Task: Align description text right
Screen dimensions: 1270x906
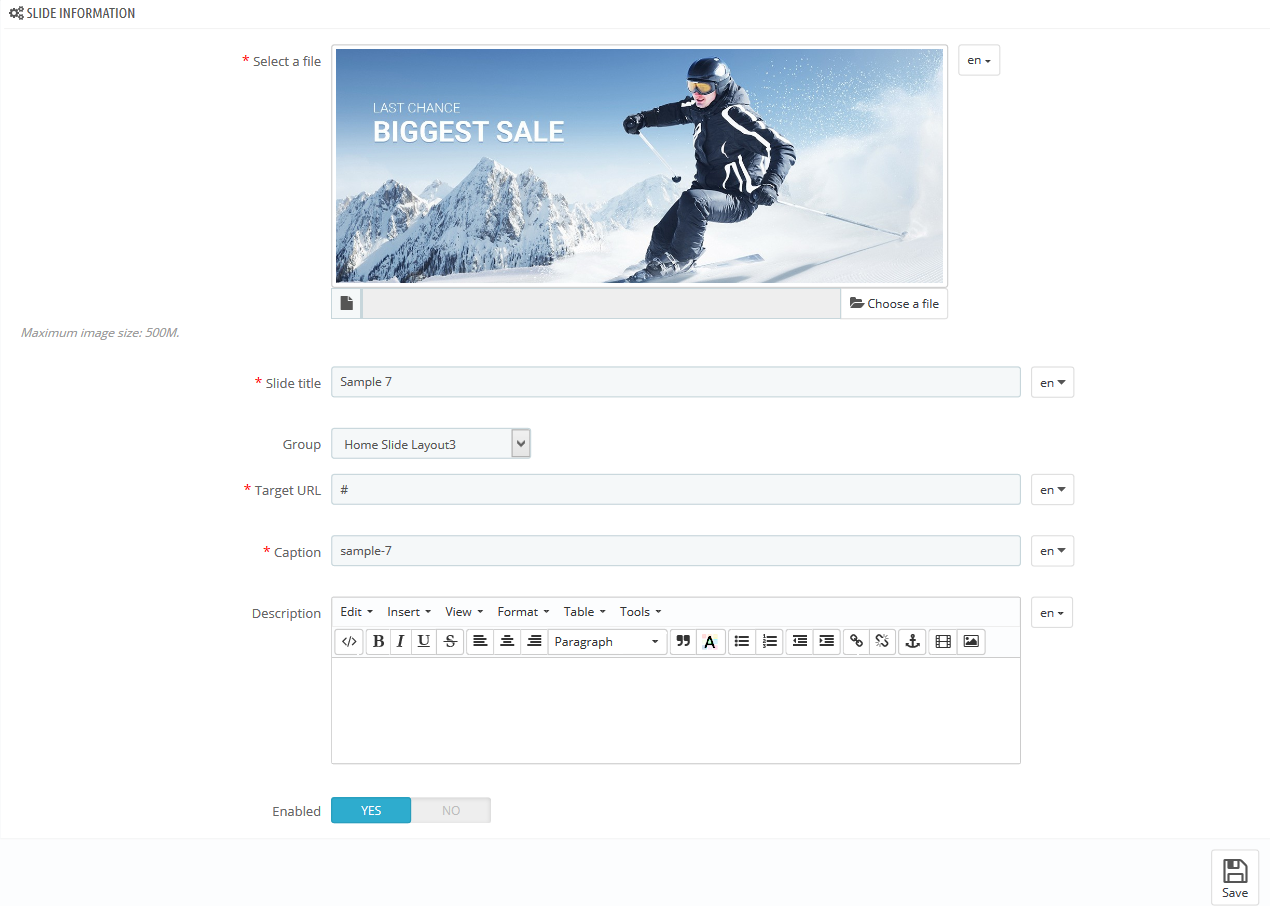Action: 534,642
